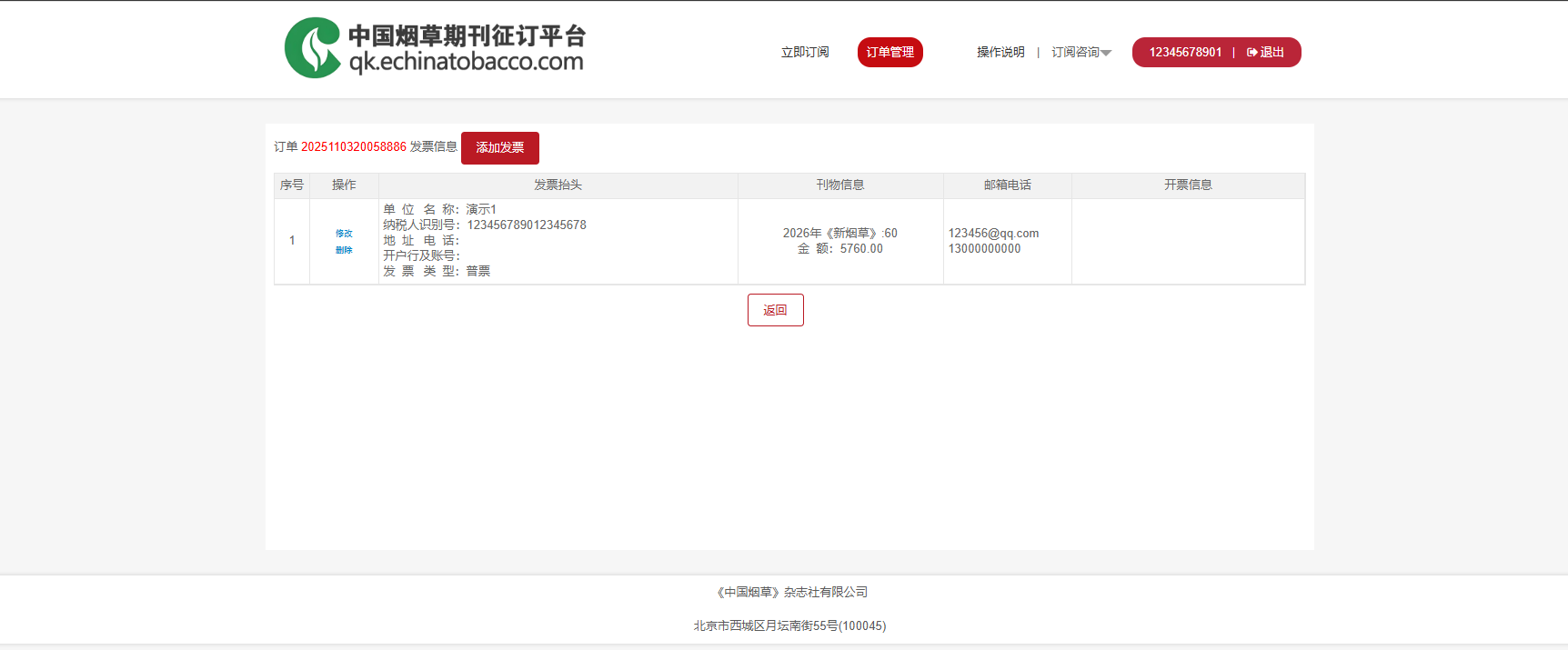Click the email 123456@qq.com in the table
Screen dimensions: 1568x650
click(993, 234)
